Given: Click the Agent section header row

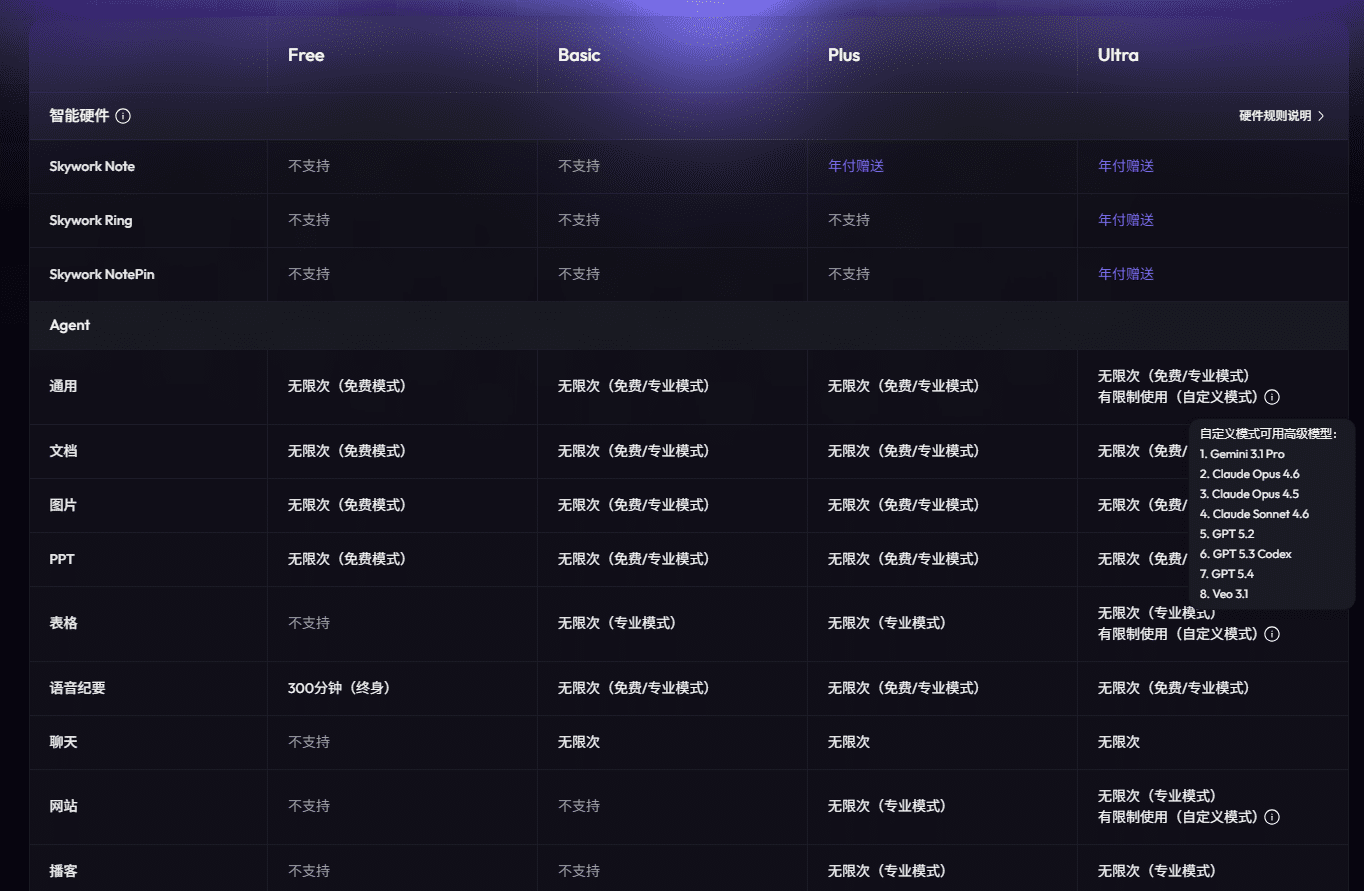Looking at the screenshot, I should tap(70, 325).
